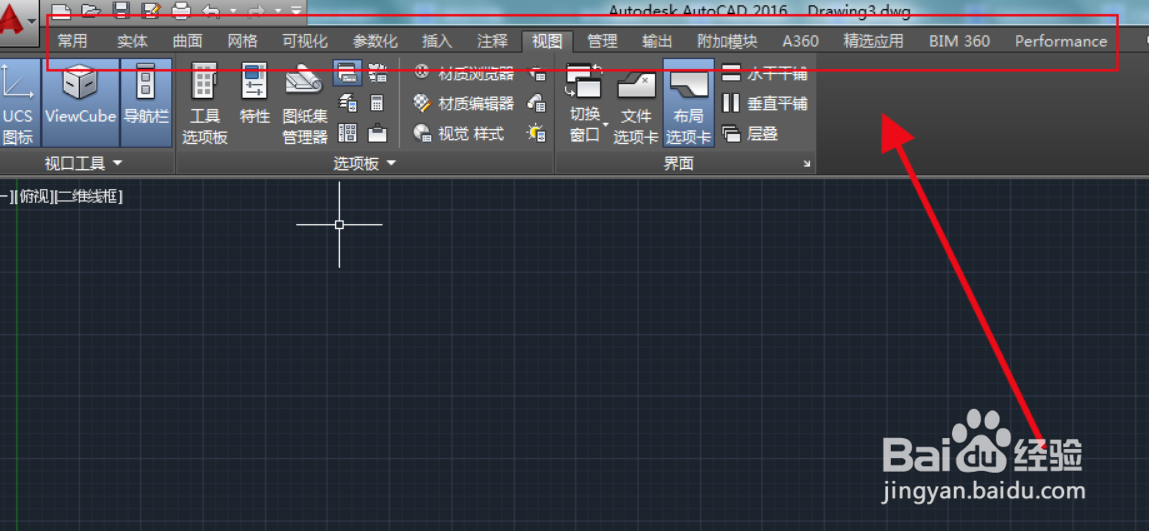Switch to the 注释 ribbon tab
1149x531 pixels.
click(492, 41)
